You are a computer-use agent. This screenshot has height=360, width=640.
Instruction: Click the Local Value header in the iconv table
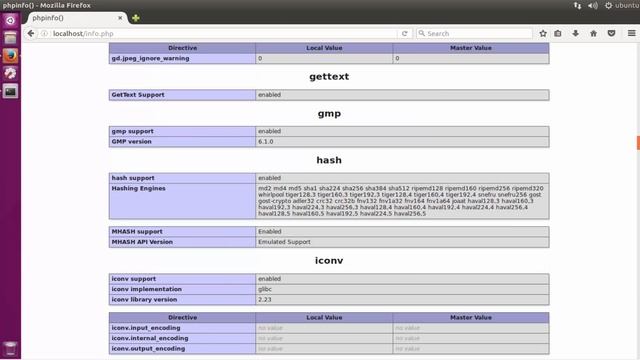click(x=324, y=318)
